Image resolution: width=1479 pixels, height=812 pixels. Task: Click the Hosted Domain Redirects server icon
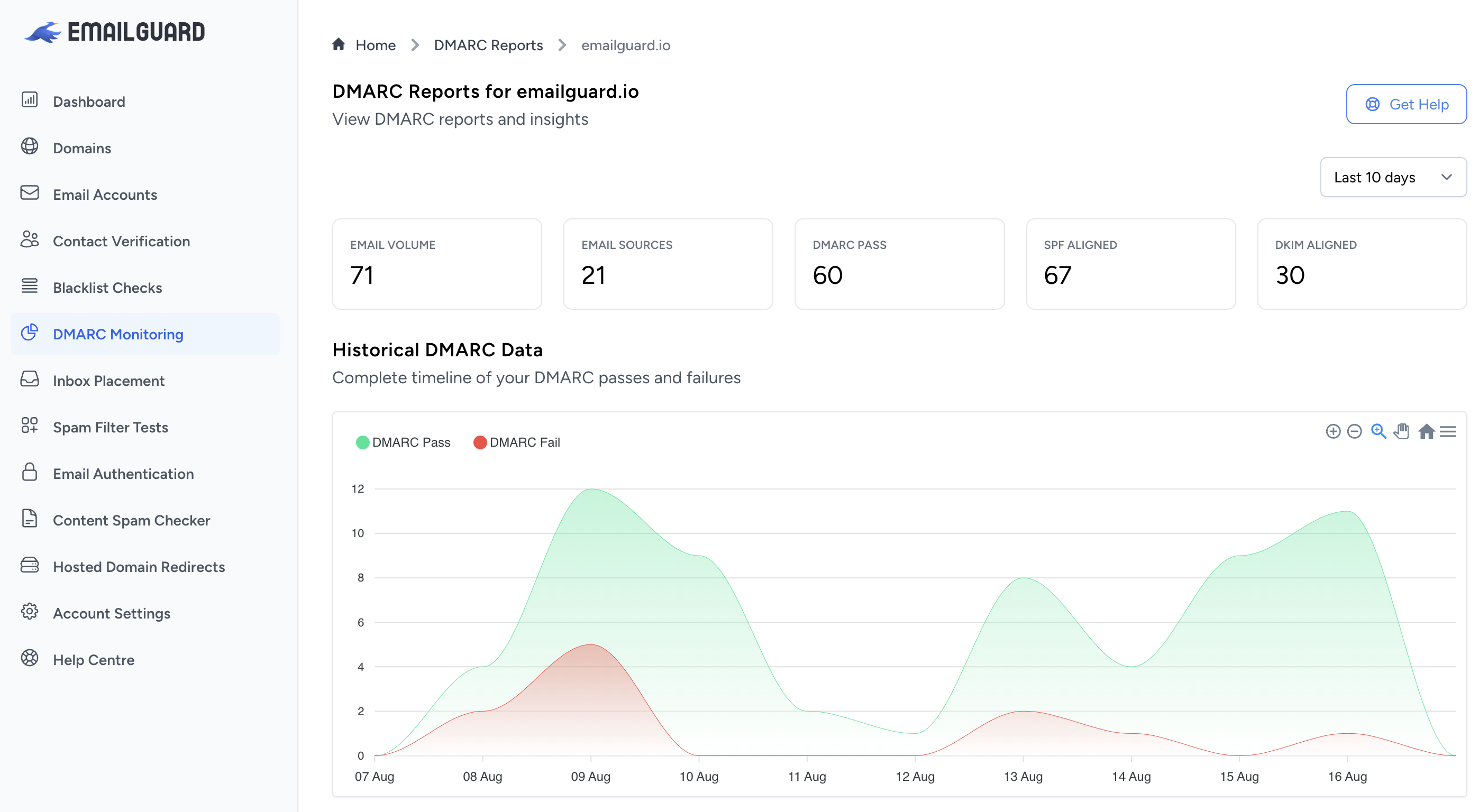(30, 565)
